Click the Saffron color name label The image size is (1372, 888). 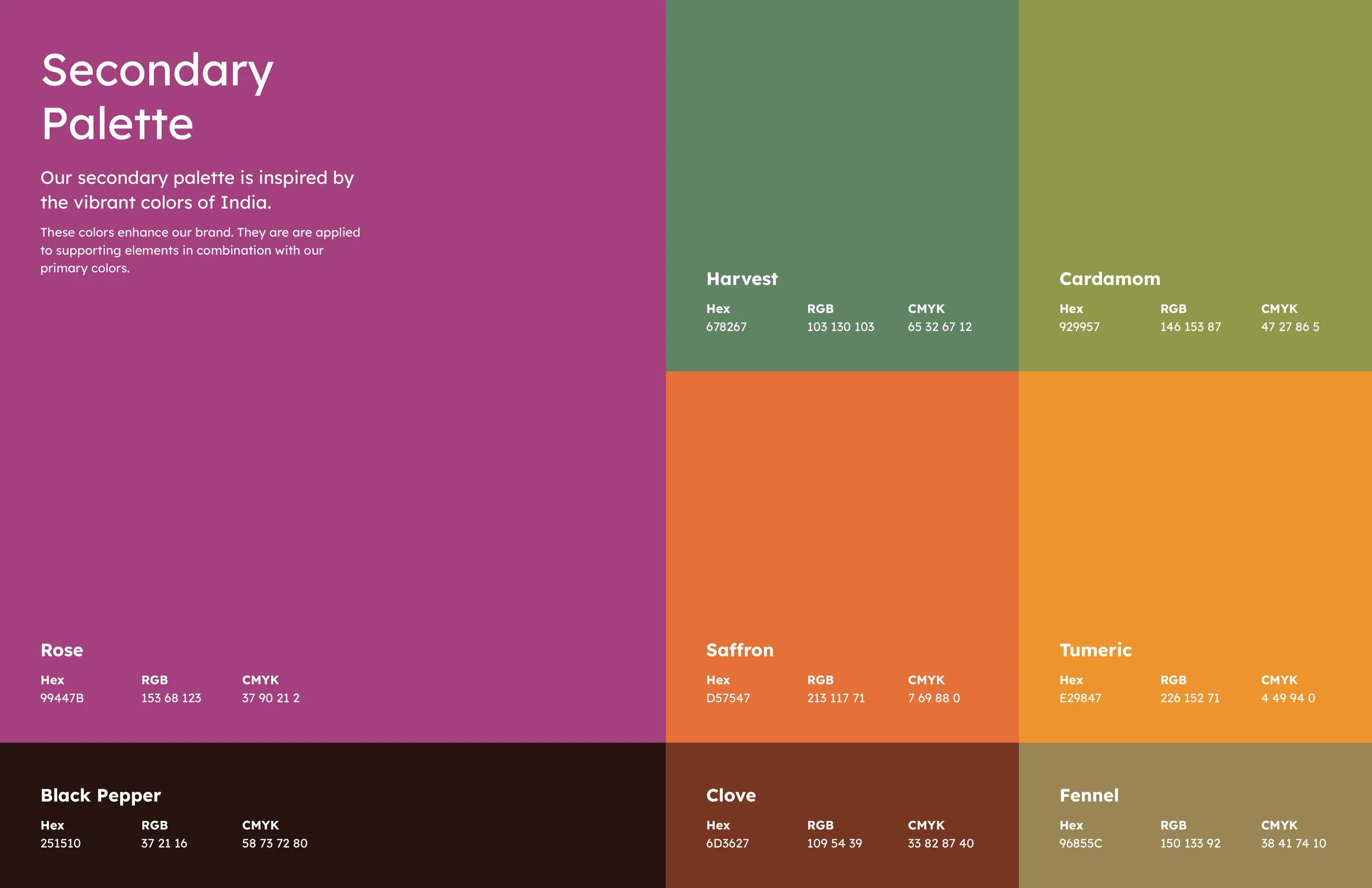pyautogui.click(x=740, y=650)
